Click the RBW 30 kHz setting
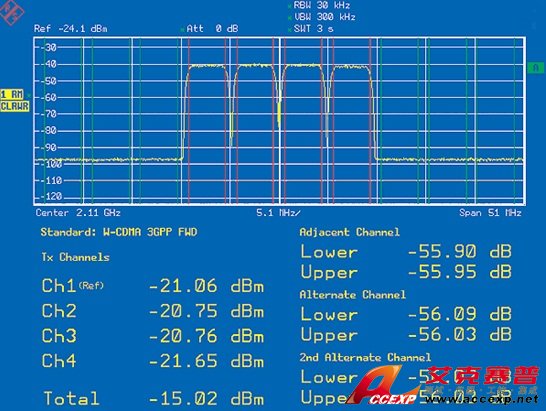546x411 pixels. tap(321, 5)
